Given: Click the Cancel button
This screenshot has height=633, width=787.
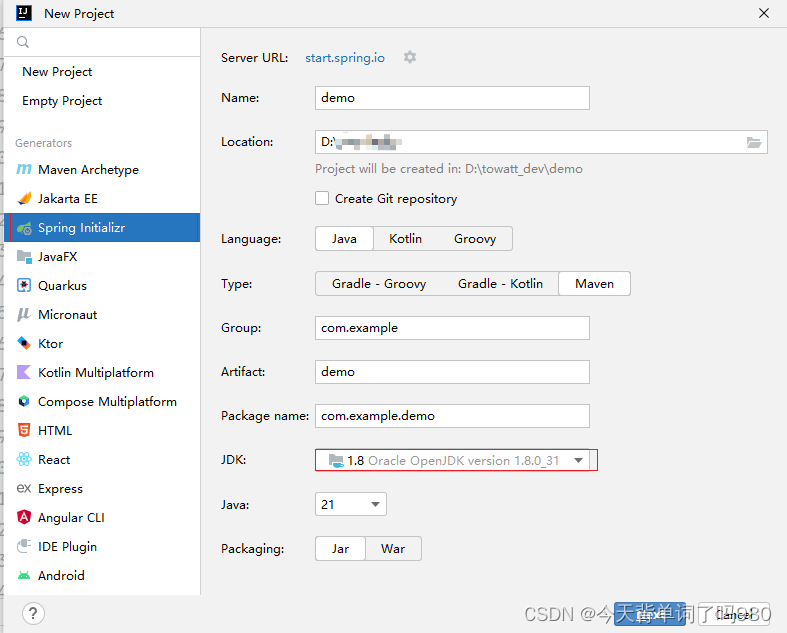Looking at the screenshot, I should [x=733, y=614].
